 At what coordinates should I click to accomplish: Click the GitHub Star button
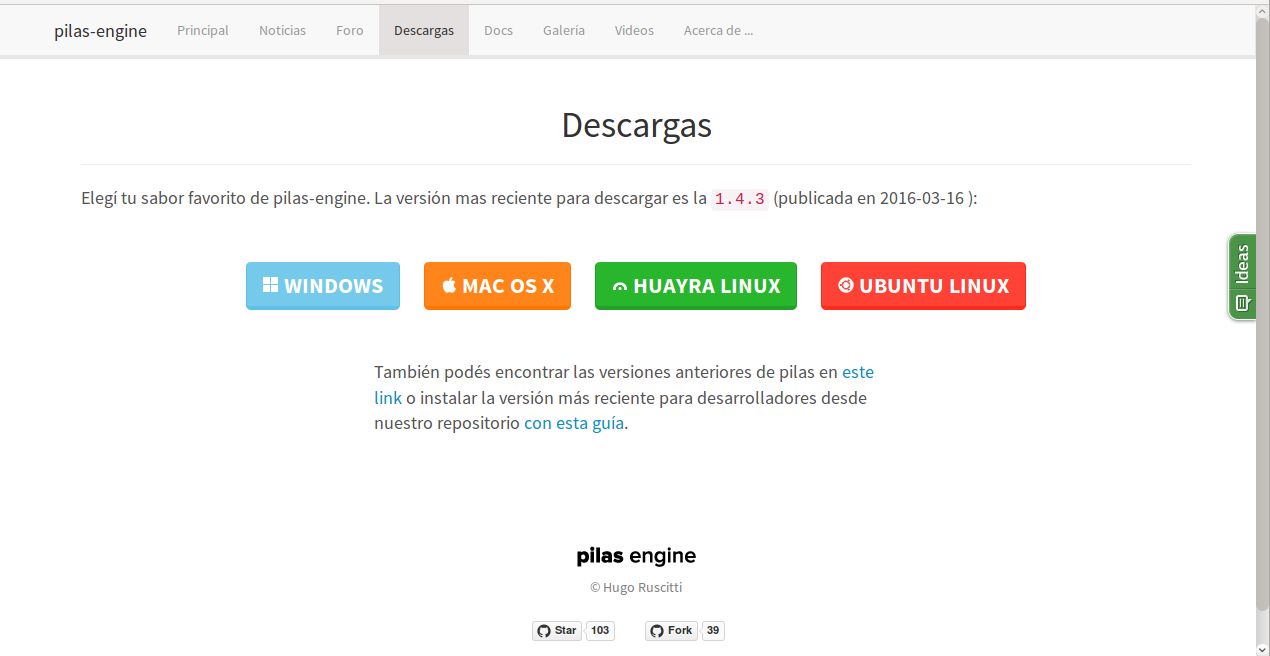(x=557, y=630)
